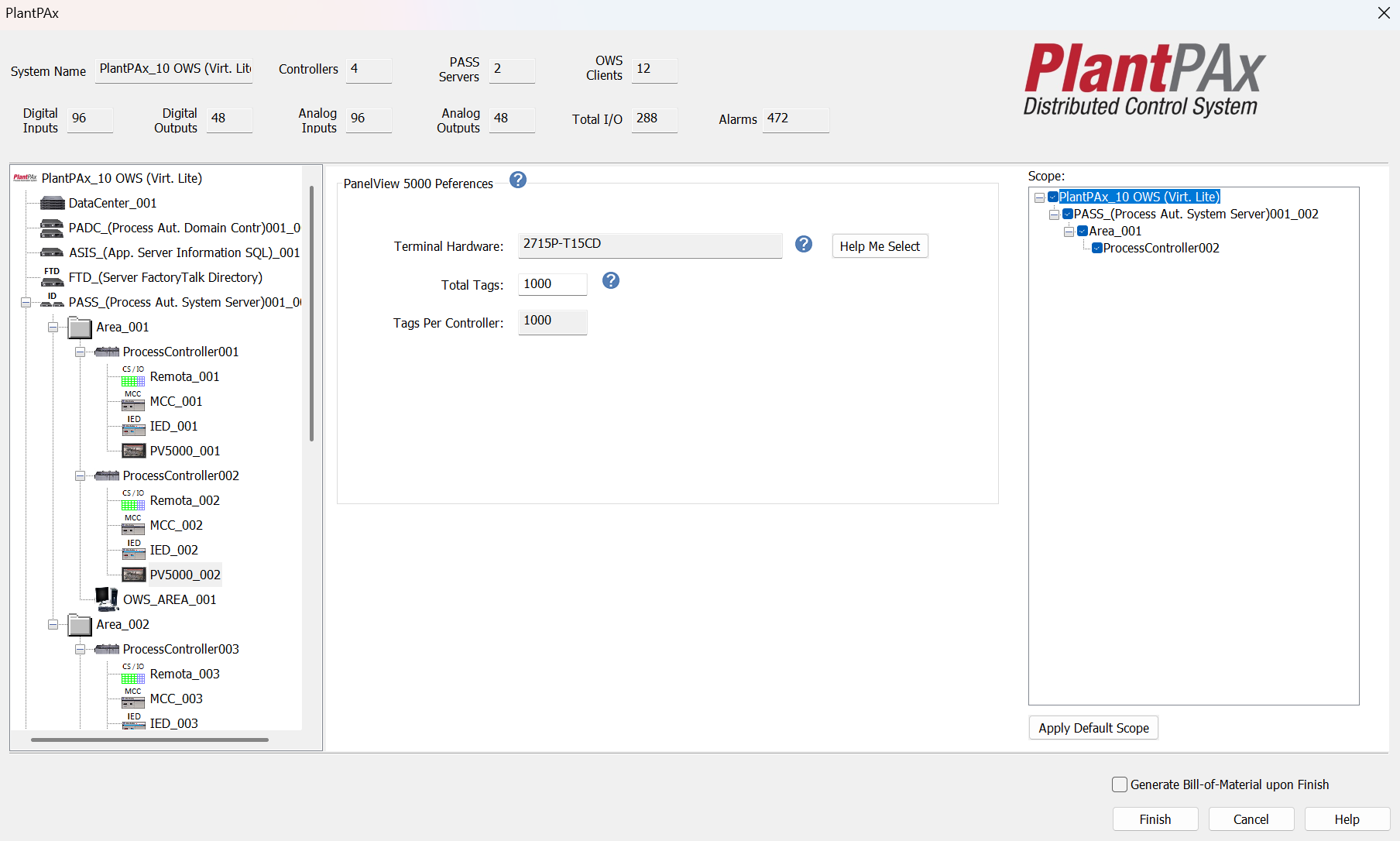Collapse the root node in the Scope tree

click(x=1039, y=197)
